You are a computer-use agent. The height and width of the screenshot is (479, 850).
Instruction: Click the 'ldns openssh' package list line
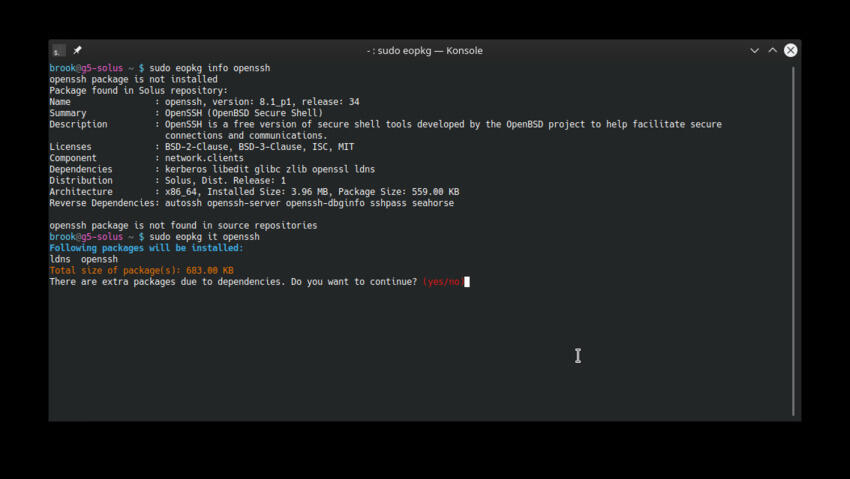pos(83,259)
